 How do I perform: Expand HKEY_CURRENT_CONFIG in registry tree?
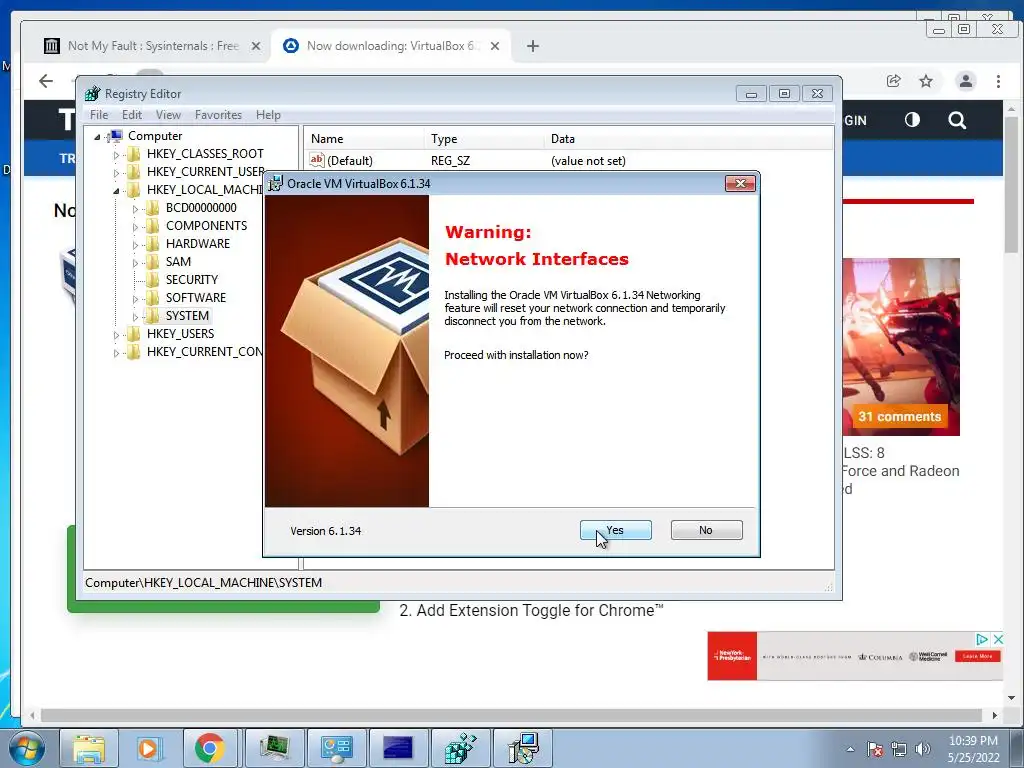click(x=116, y=353)
